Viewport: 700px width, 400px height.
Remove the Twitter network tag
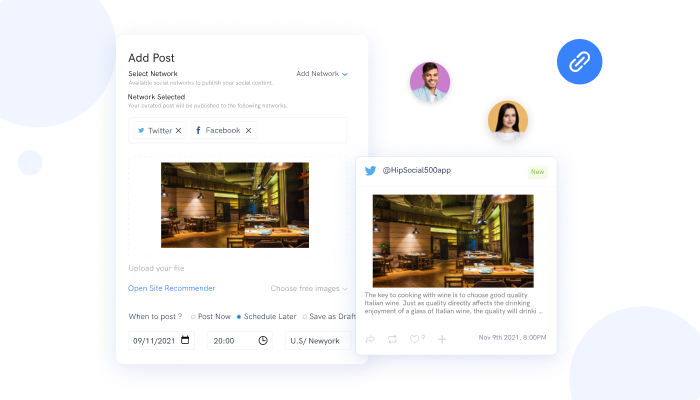point(179,130)
